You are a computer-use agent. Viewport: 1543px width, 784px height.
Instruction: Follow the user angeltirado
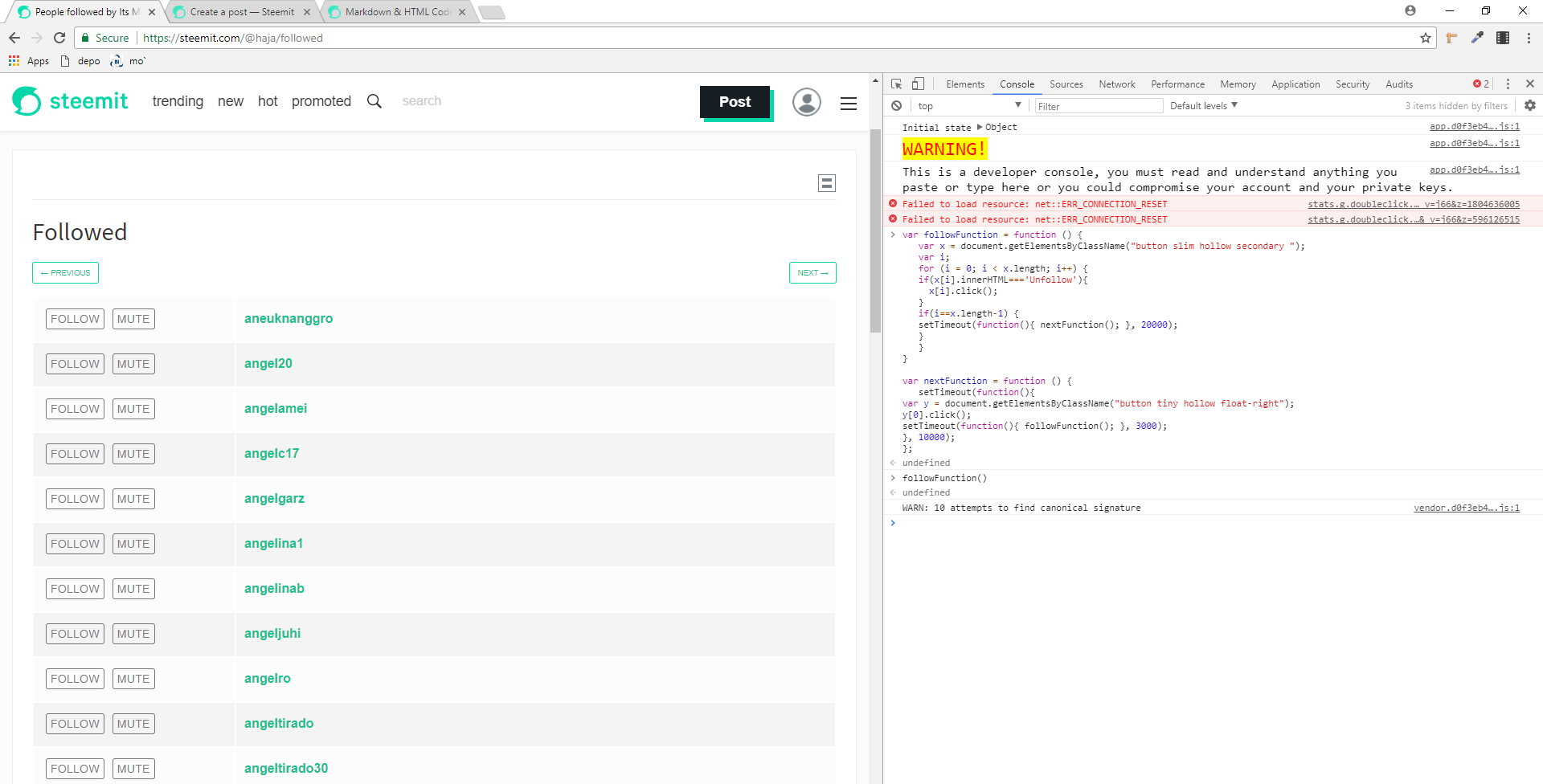tap(75, 724)
